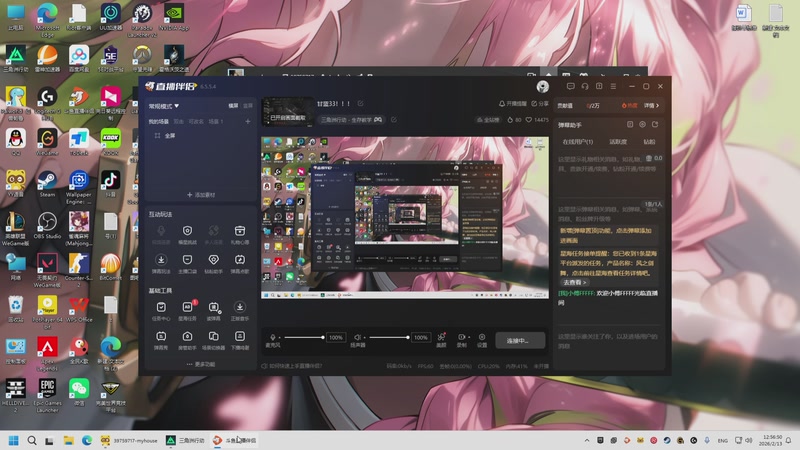This screenshot has width=800, height=450.
Task: Open File Explorer from taskbar
Action: point(68,440)
